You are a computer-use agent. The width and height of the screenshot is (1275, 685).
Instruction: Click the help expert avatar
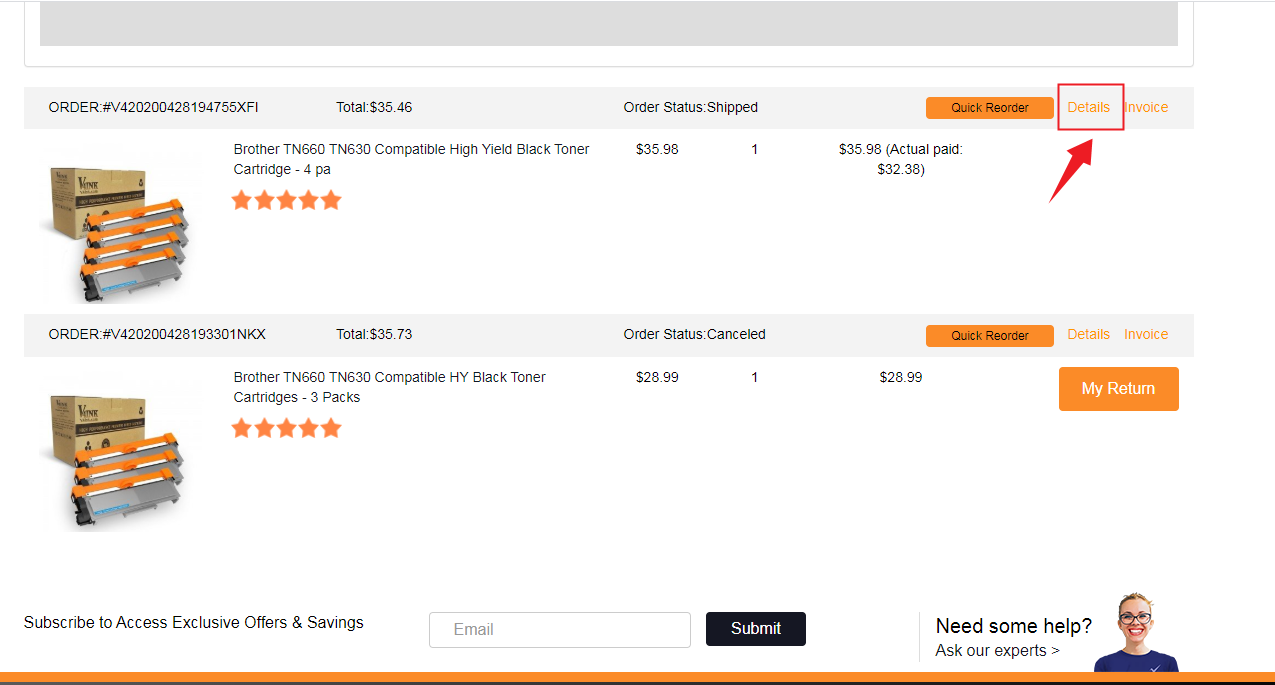pyautogui.click(x=1137, y=632)
